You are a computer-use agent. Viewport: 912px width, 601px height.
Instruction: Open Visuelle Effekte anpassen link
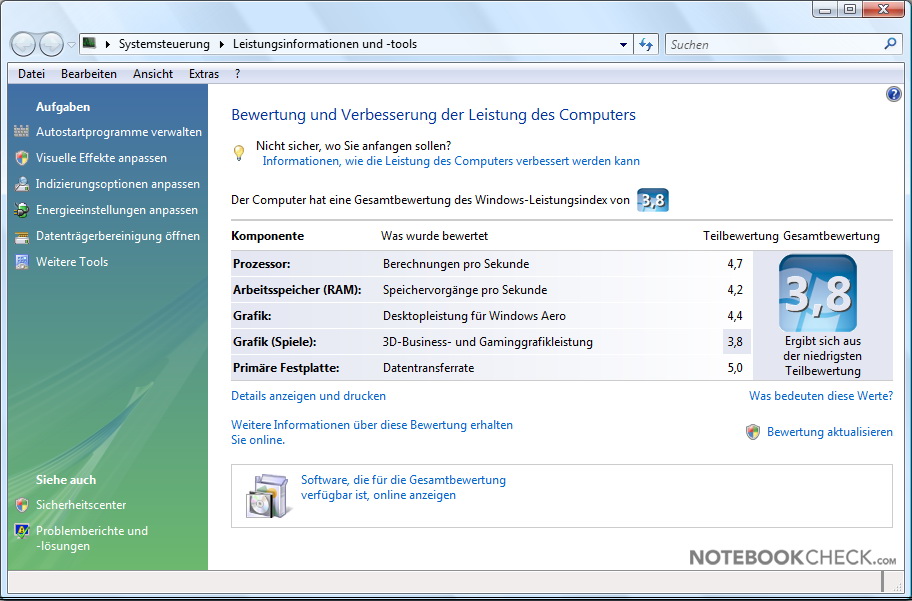click(101, 158)
